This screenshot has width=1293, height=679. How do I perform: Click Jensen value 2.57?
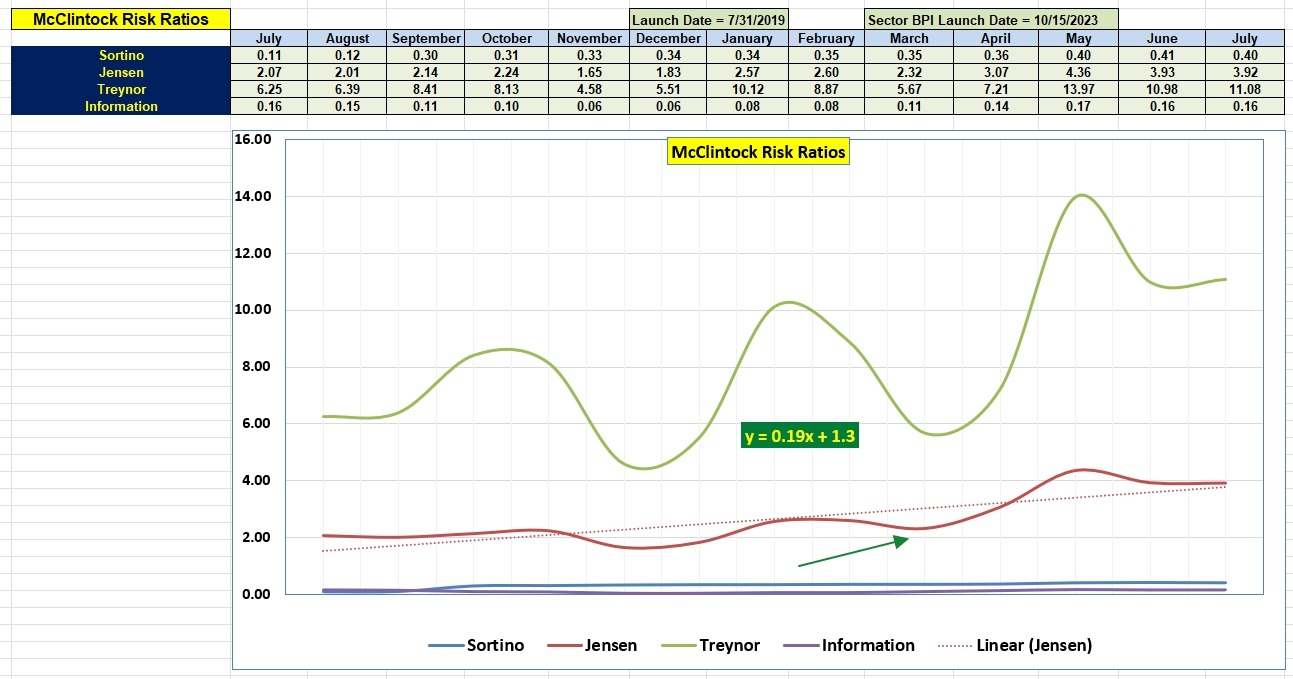tap(748, 72)
